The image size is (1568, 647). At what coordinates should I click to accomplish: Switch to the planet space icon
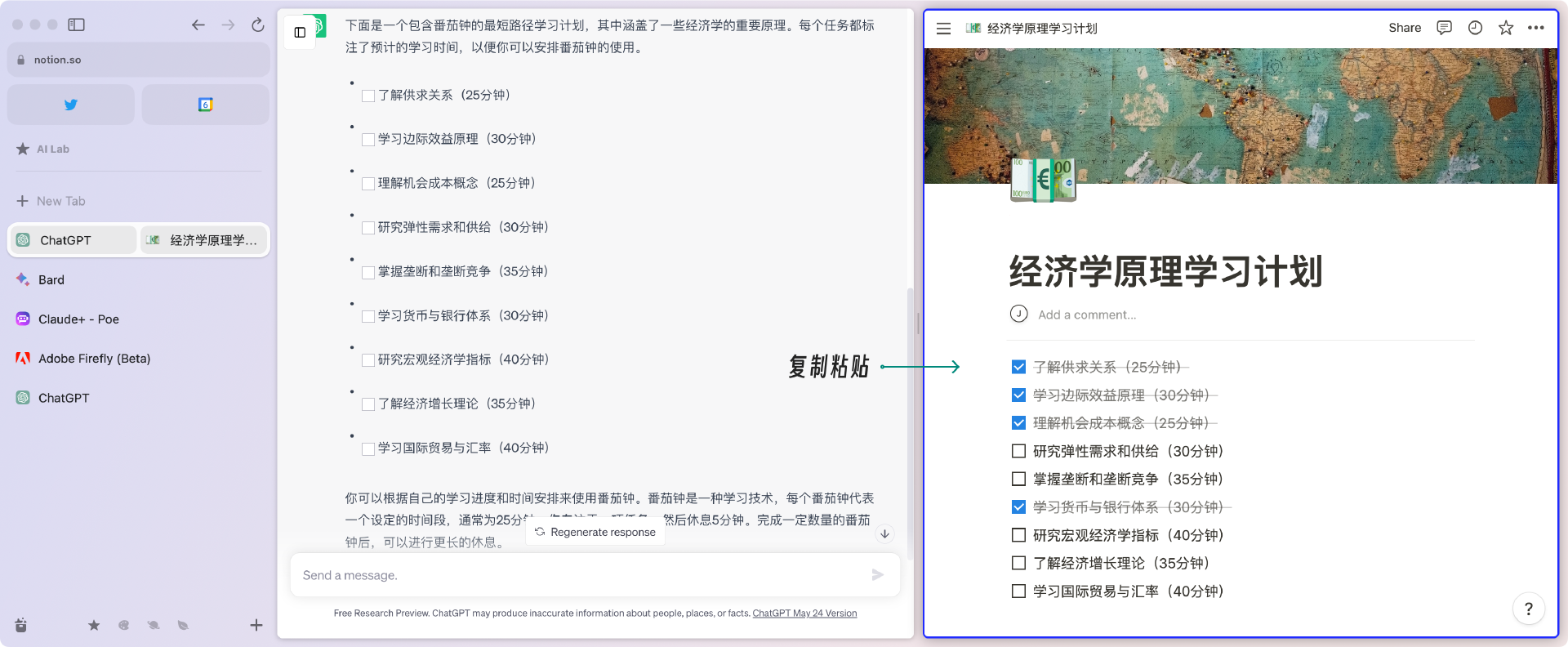tap(154, 625)
